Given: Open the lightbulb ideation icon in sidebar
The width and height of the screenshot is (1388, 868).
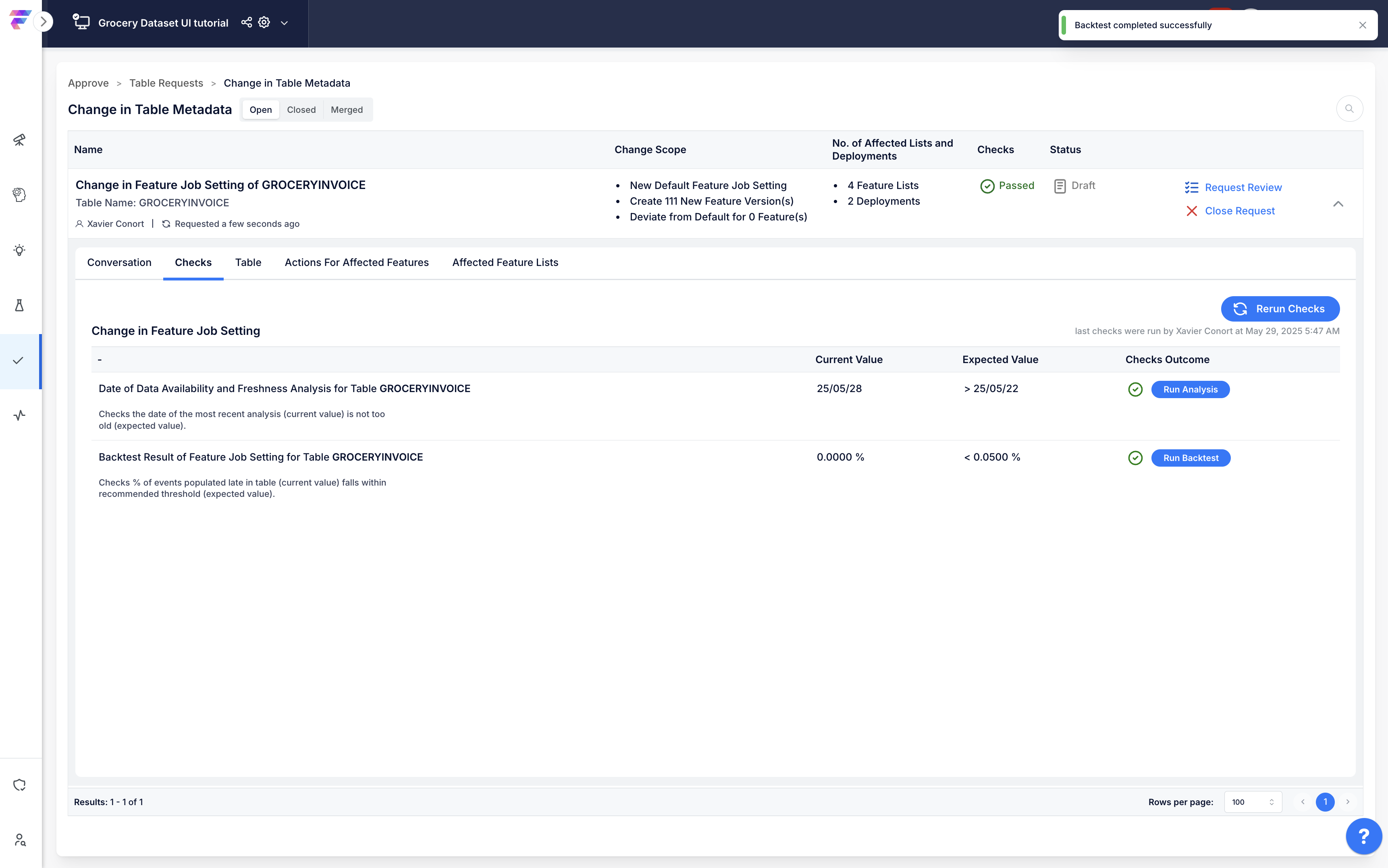Looking at the screenshot, I should click(19, 250).
